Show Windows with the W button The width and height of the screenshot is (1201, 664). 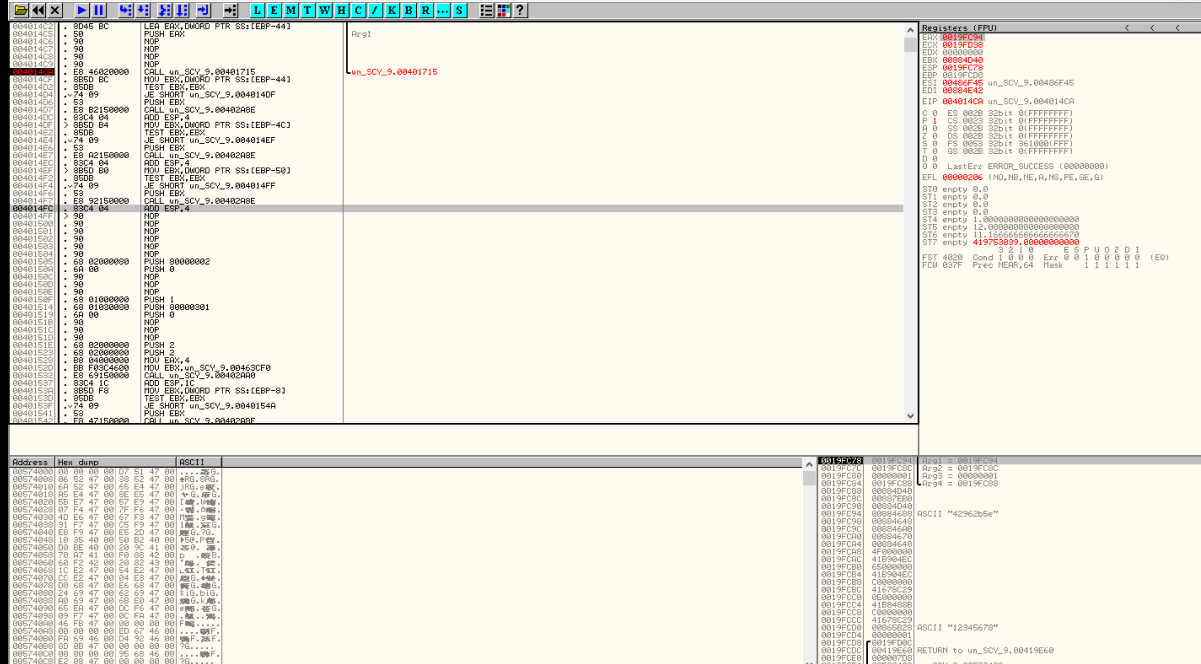click(325, 10)
